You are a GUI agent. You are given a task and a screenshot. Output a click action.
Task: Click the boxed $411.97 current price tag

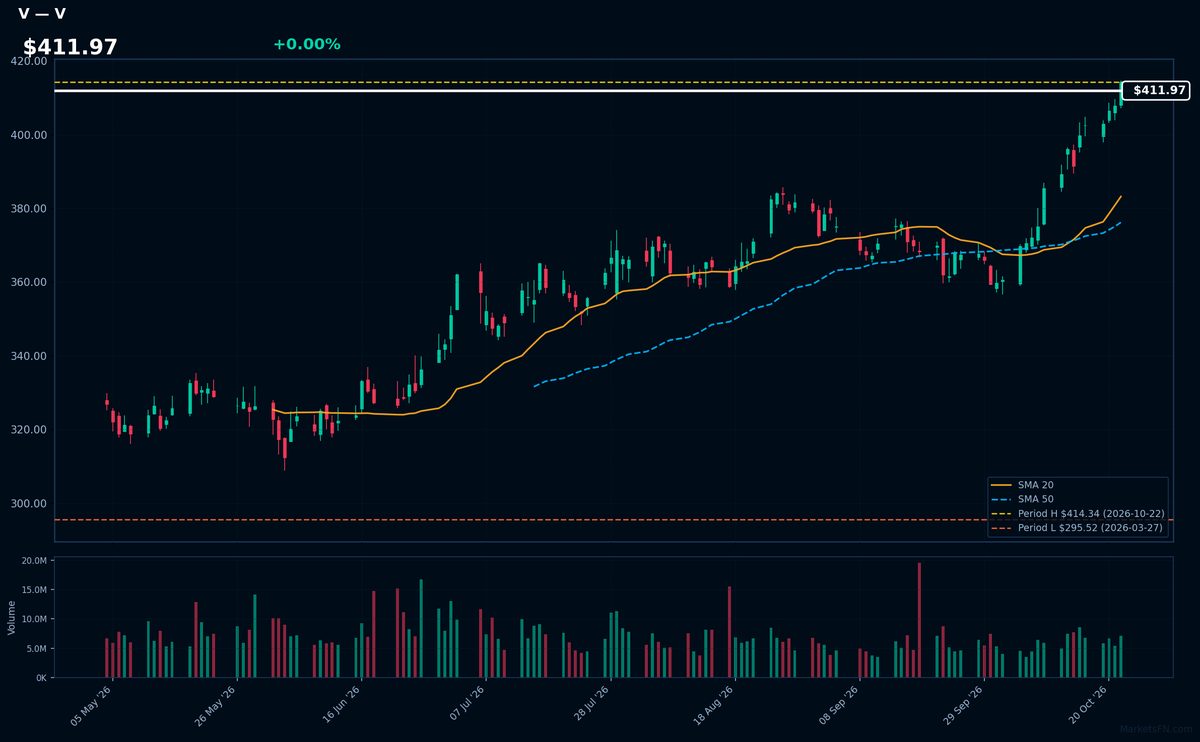point(1156,90)
